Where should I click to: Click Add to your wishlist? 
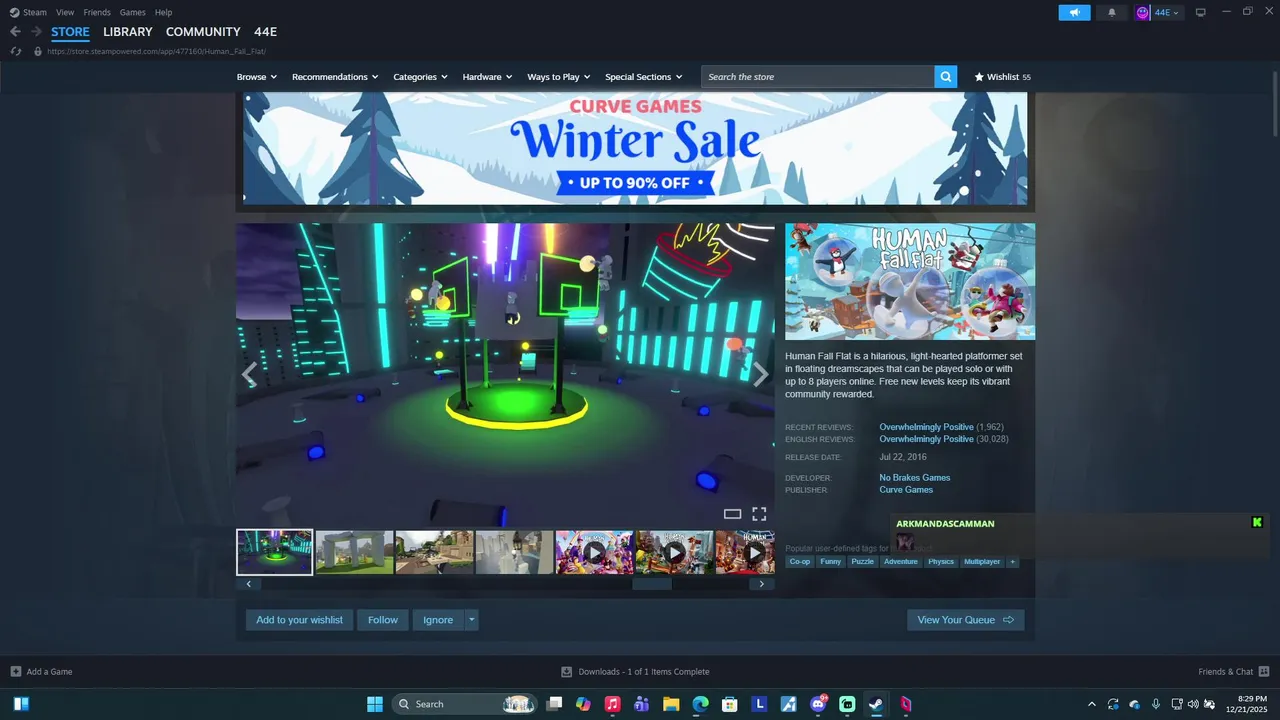click(x=299, y=620)
